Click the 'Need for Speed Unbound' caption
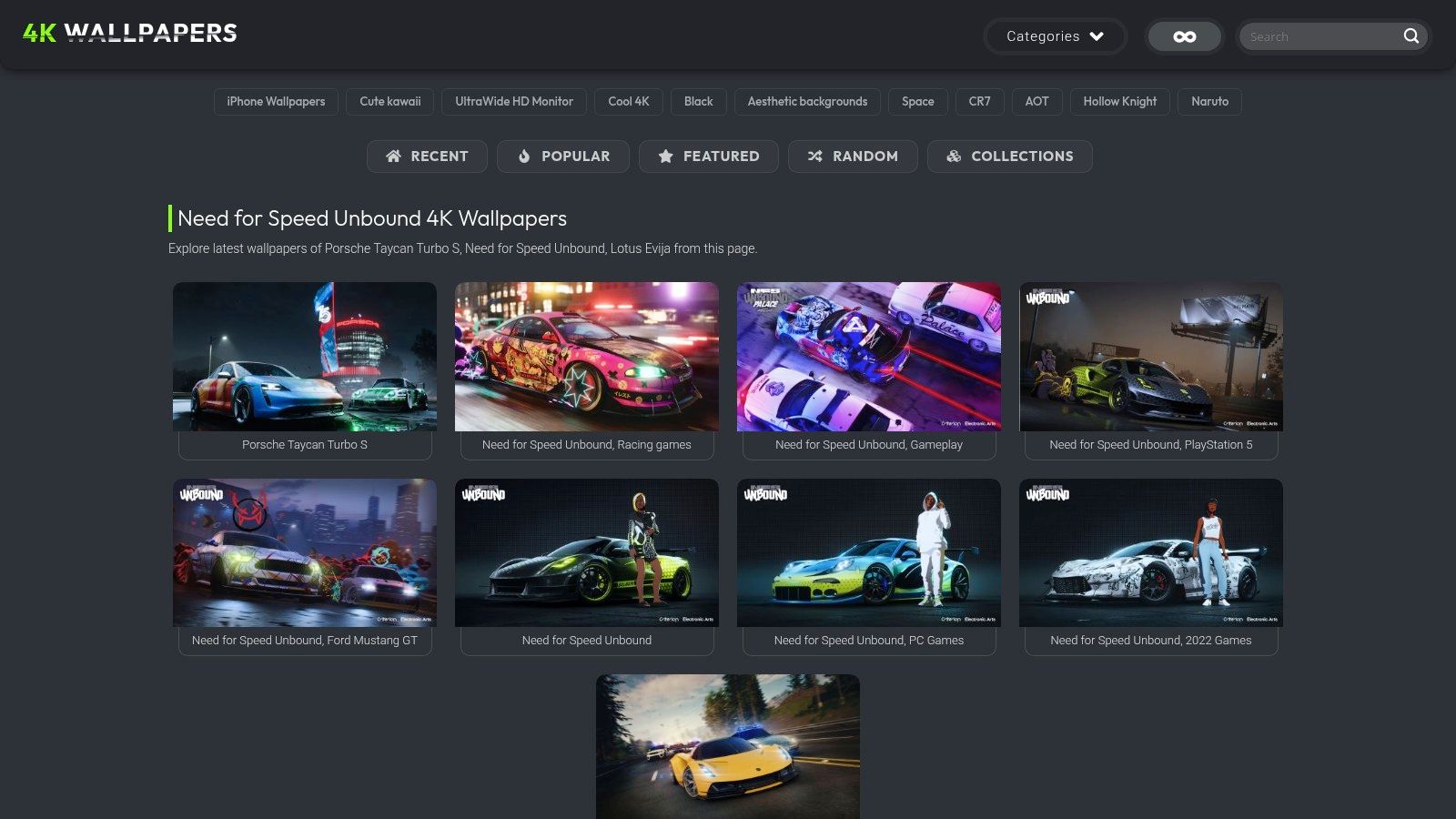The width and height of the screenshot is (1456, 819). [x=587, y=641]
